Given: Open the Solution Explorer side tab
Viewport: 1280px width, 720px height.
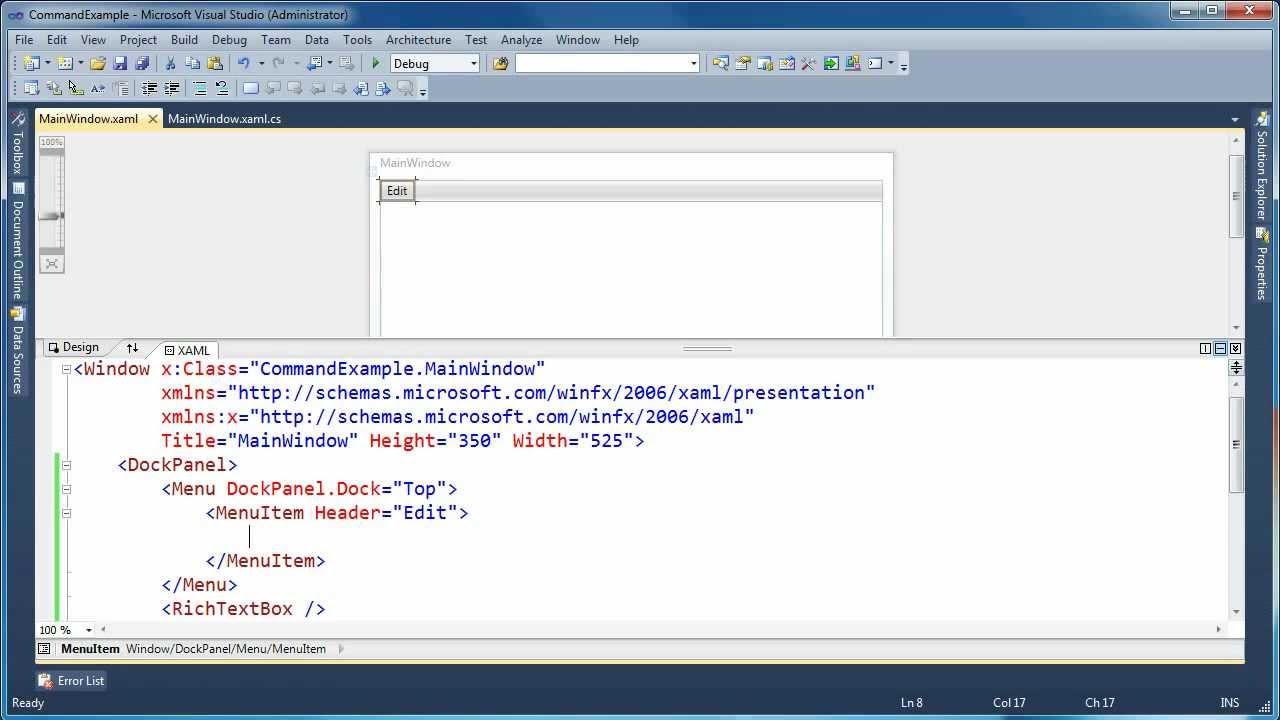Looking at the screenshot, I should [1262, 166].
